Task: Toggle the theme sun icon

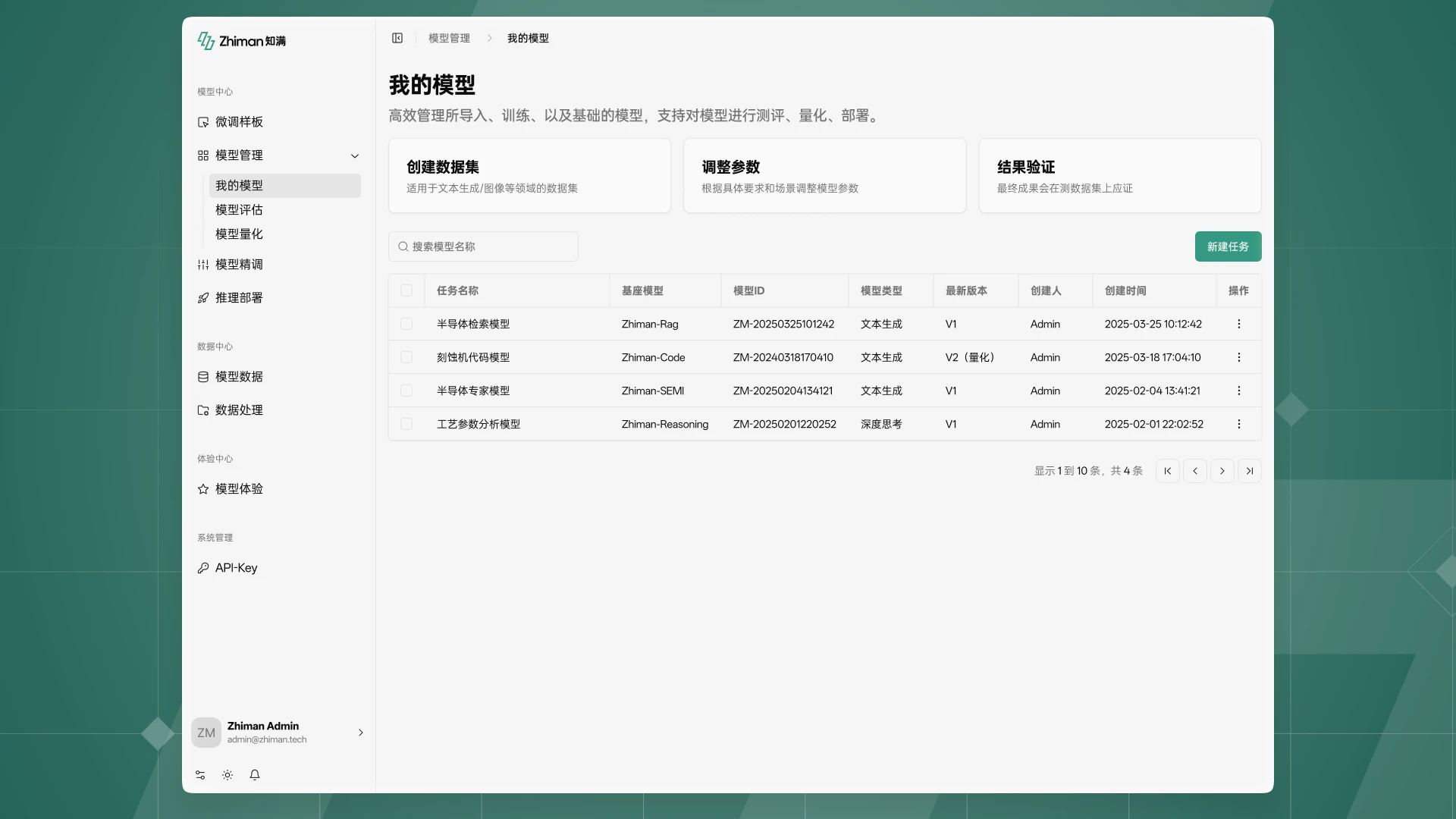Action: [x=227, y=775]
